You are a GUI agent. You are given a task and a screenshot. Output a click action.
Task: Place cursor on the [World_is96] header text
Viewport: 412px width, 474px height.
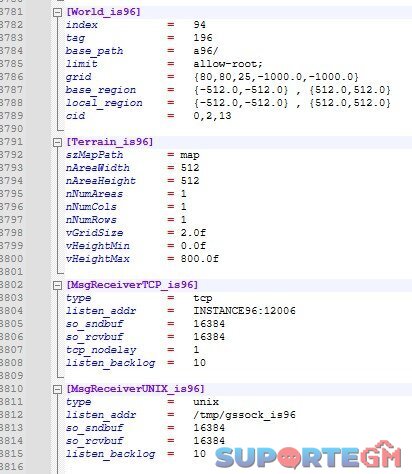[x=103, y=12]
